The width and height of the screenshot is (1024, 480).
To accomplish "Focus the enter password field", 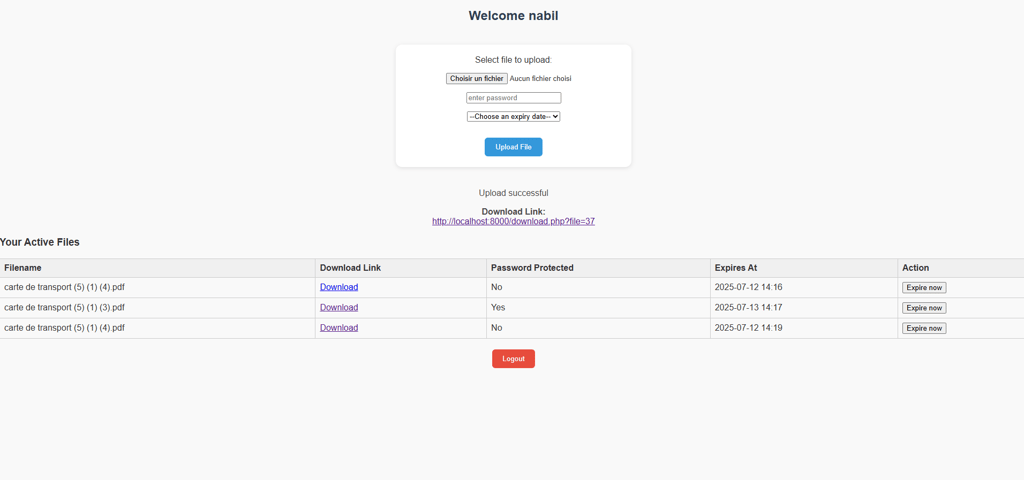I will (x=513, y=98).
